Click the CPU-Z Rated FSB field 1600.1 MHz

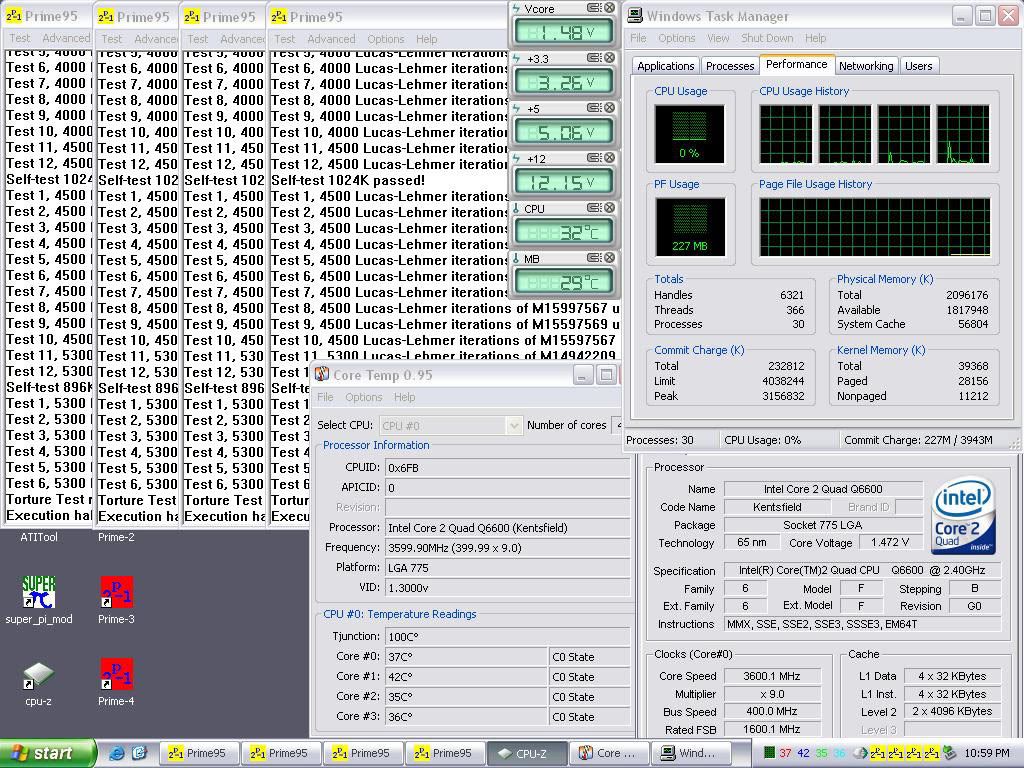(x=771, y=729)
